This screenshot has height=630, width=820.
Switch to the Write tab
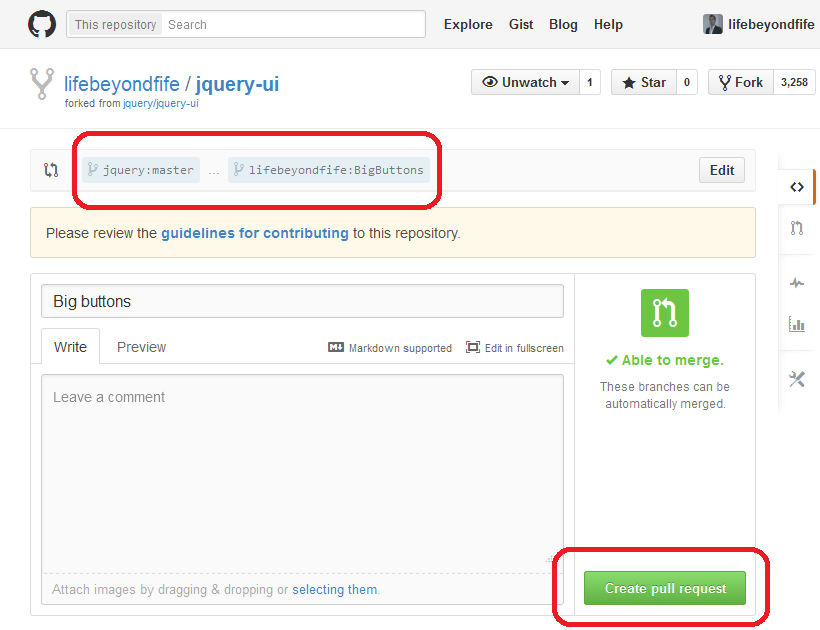click(70, 347)
